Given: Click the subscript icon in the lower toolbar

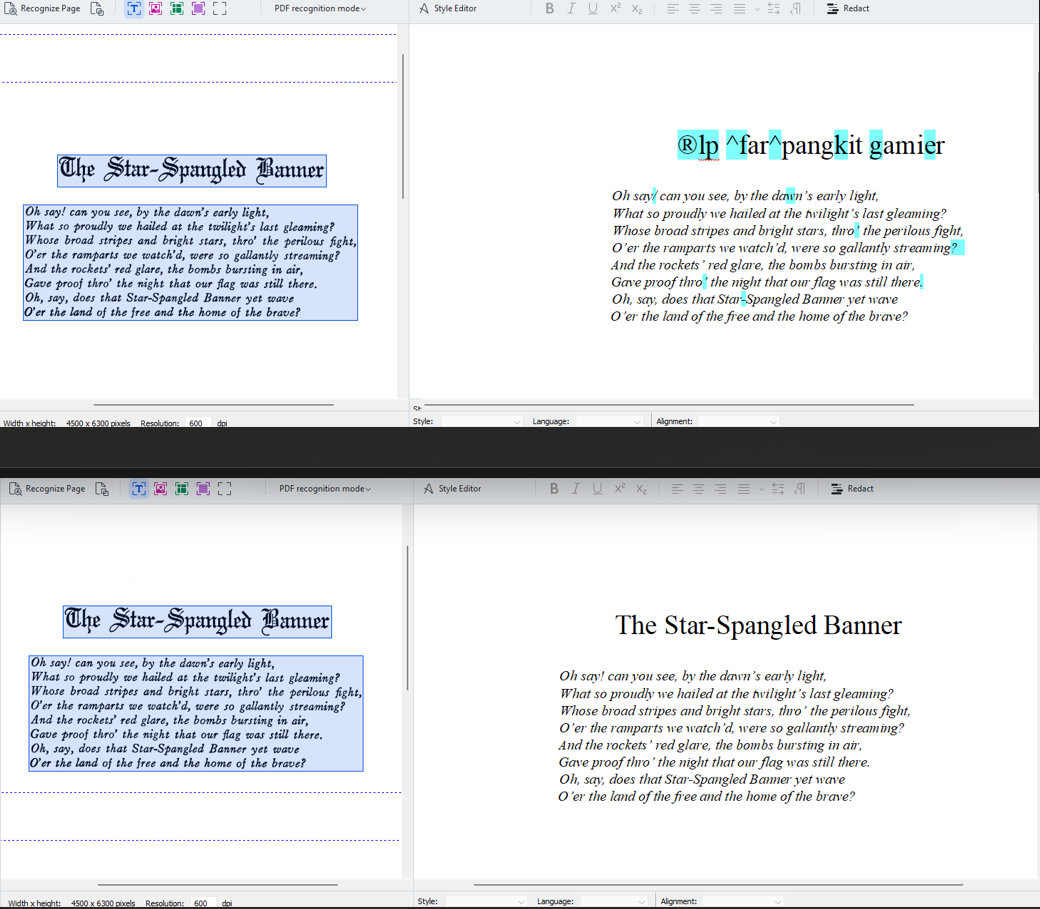Looking at the screenshot, I should (641, 489).
